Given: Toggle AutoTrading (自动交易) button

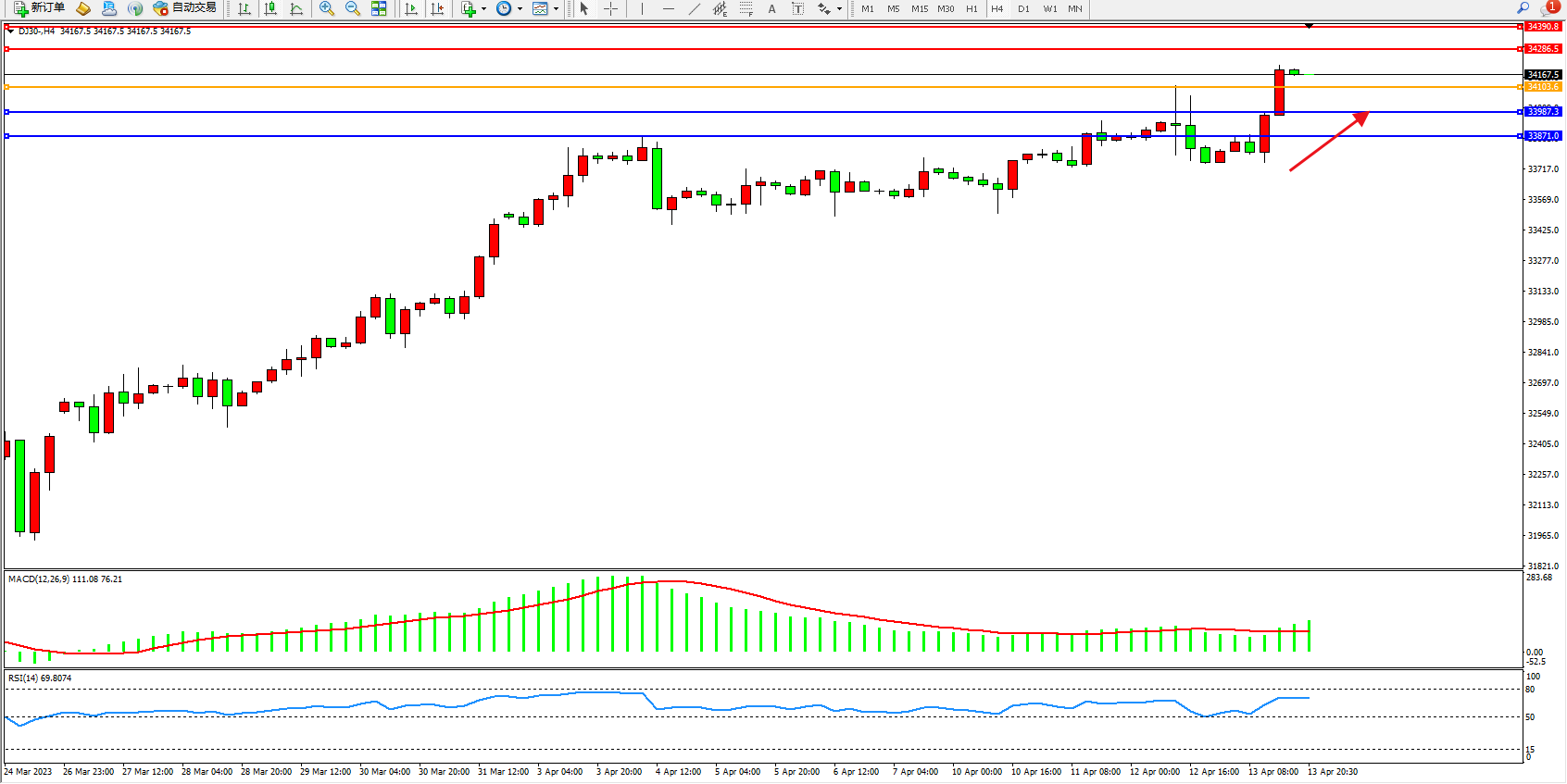Looking at the screenshot, I should tap(185, 8).
